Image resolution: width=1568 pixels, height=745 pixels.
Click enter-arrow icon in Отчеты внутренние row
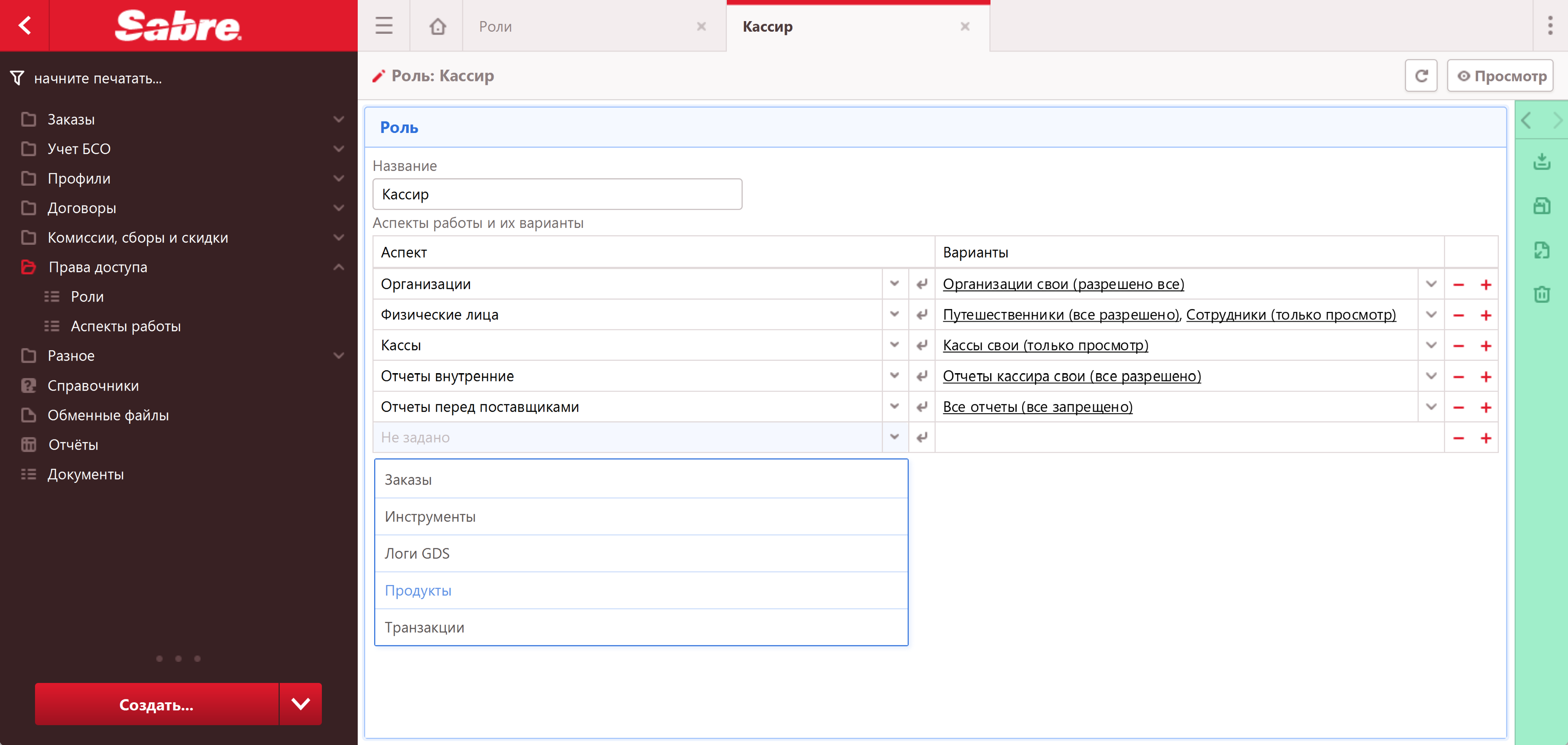tap(922, 377)
